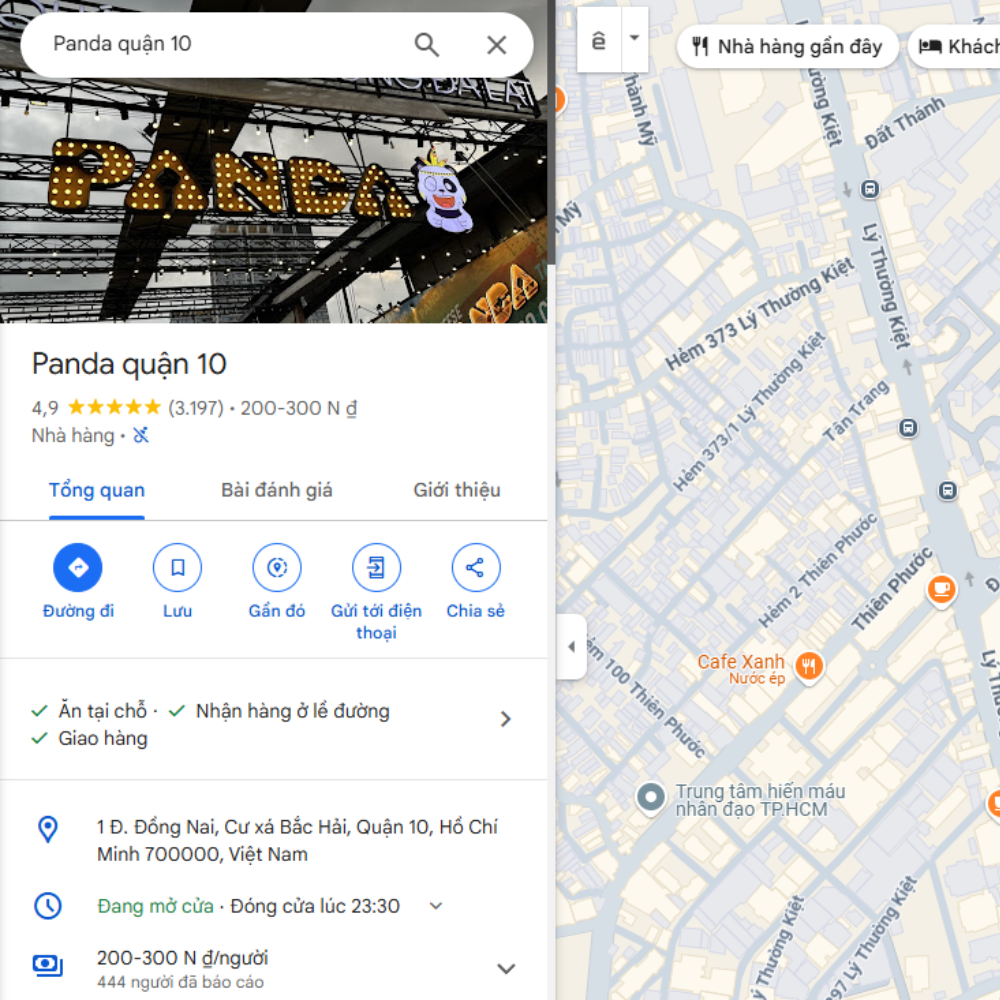Screen dimensions: 1000x1000
Task: Click the Đường đi directions icon
Action: pos(78,567)
